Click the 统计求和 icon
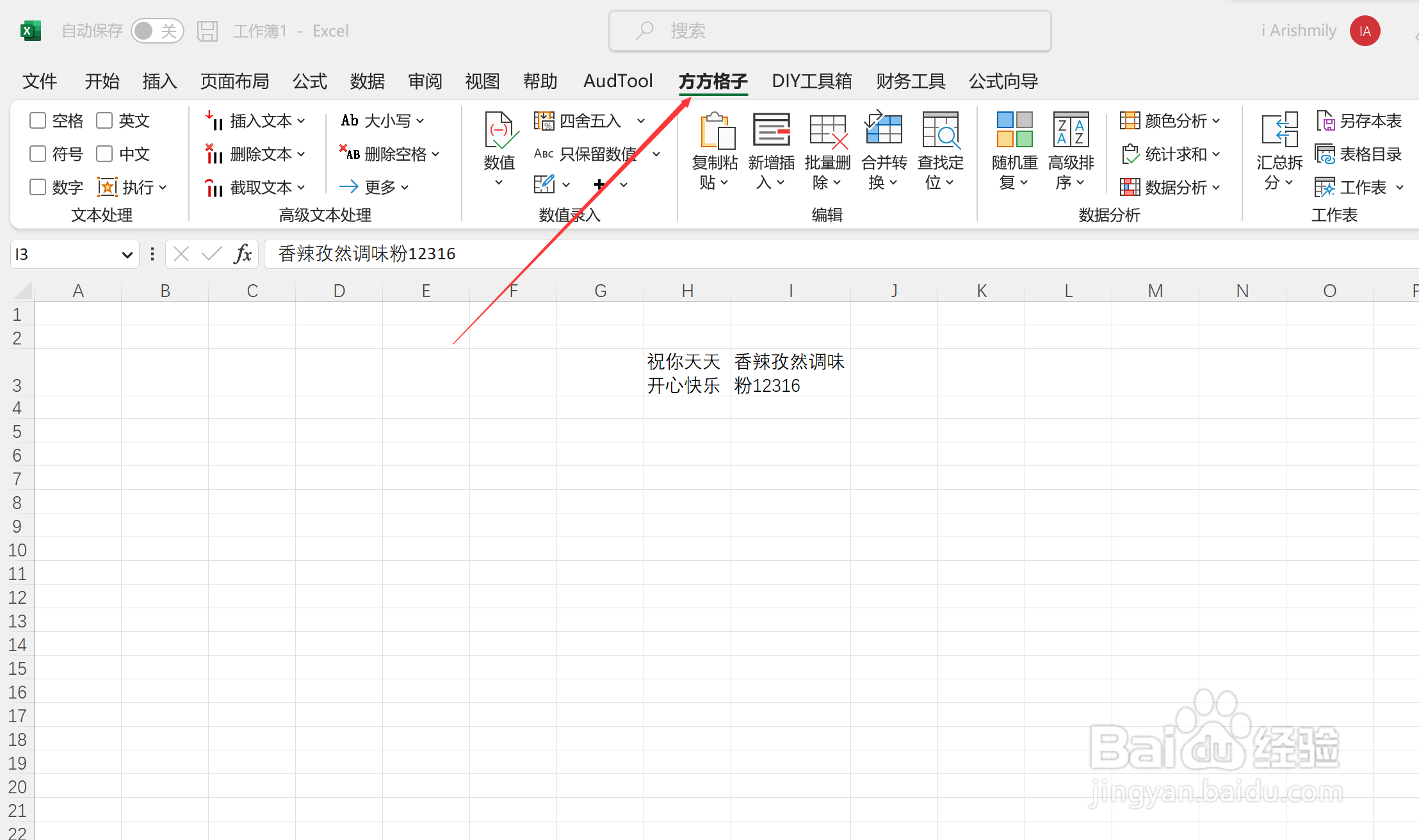The height and width of the screenshot is (840, 1419). 1130,154
